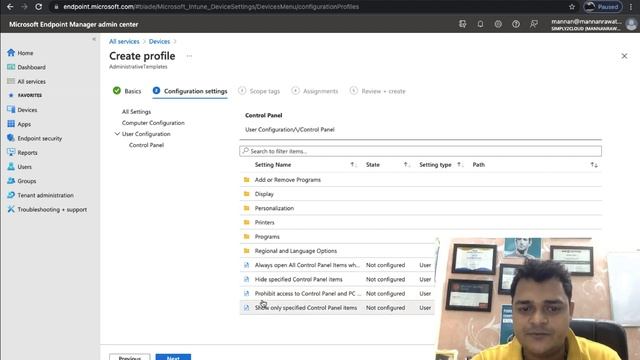Image resolution: width=640 pixels, height=360 pixels.
Task: Click the Next button
Action: click(173, 357)
